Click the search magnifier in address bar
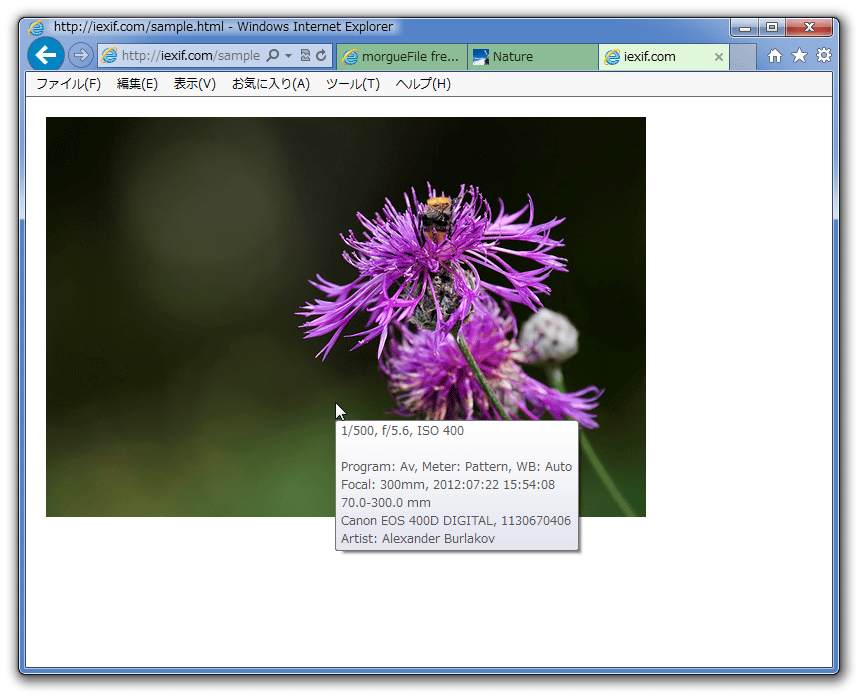Viewport: 862px width, 696px height. 272,56
